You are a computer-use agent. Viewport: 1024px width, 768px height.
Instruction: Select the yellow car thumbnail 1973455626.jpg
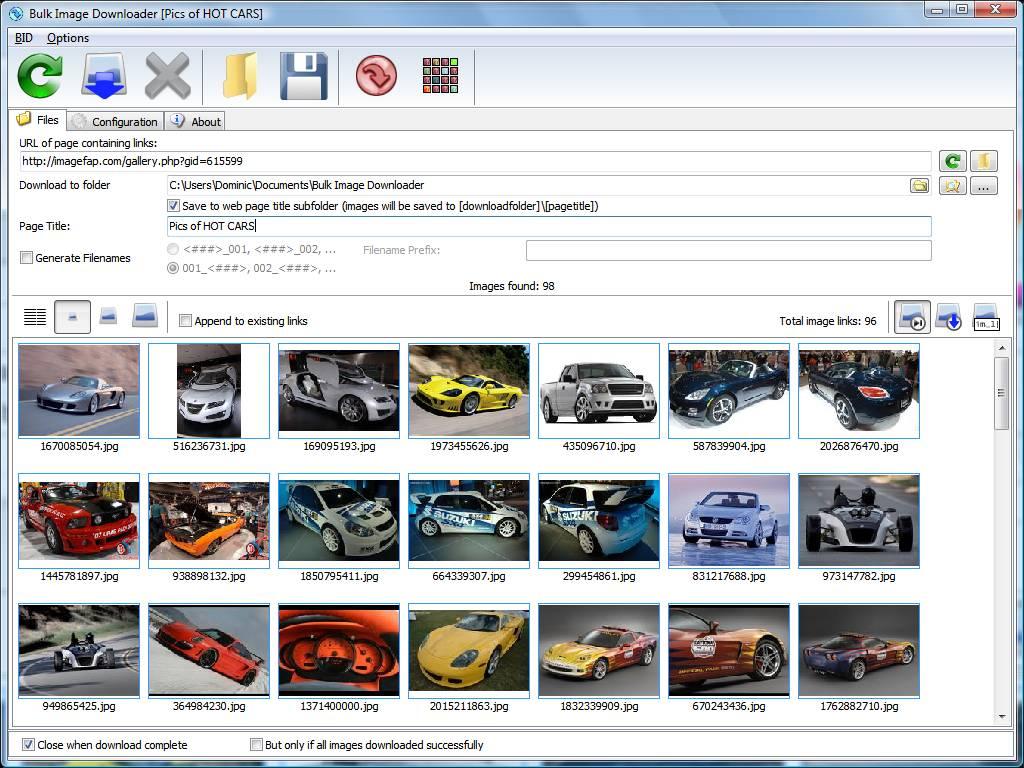(468, 391)
